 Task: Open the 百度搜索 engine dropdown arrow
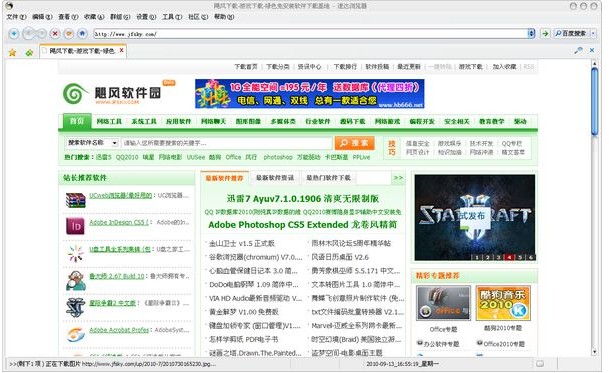point(593,34)
